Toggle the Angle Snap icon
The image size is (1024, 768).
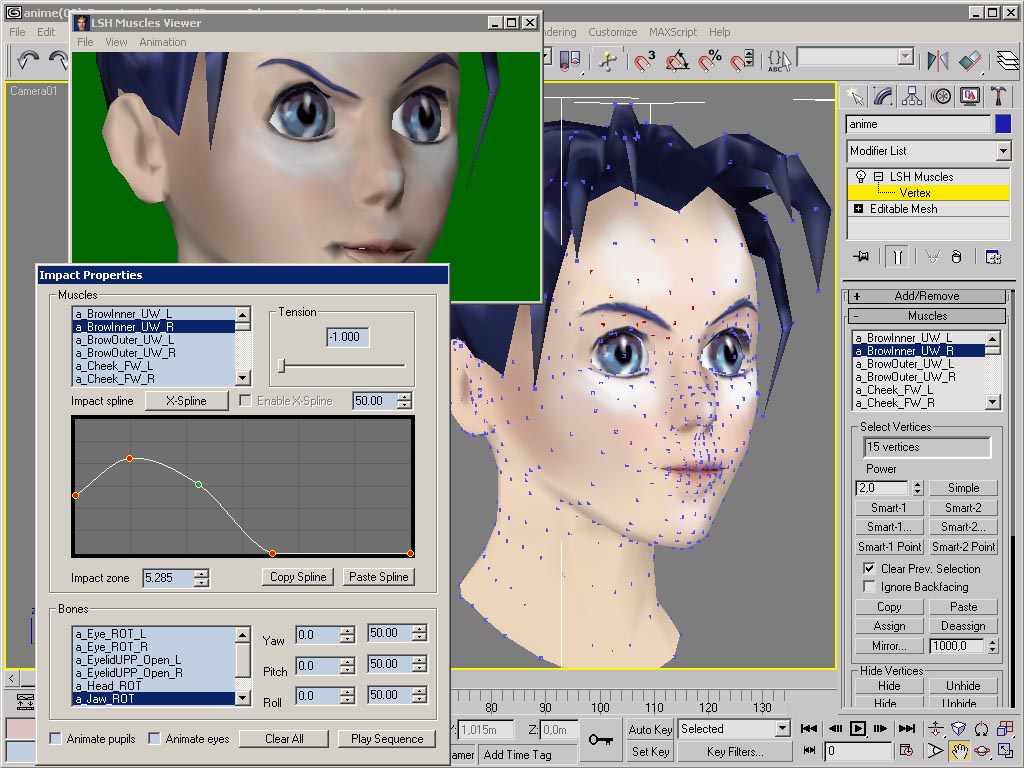tap(677, 61)
